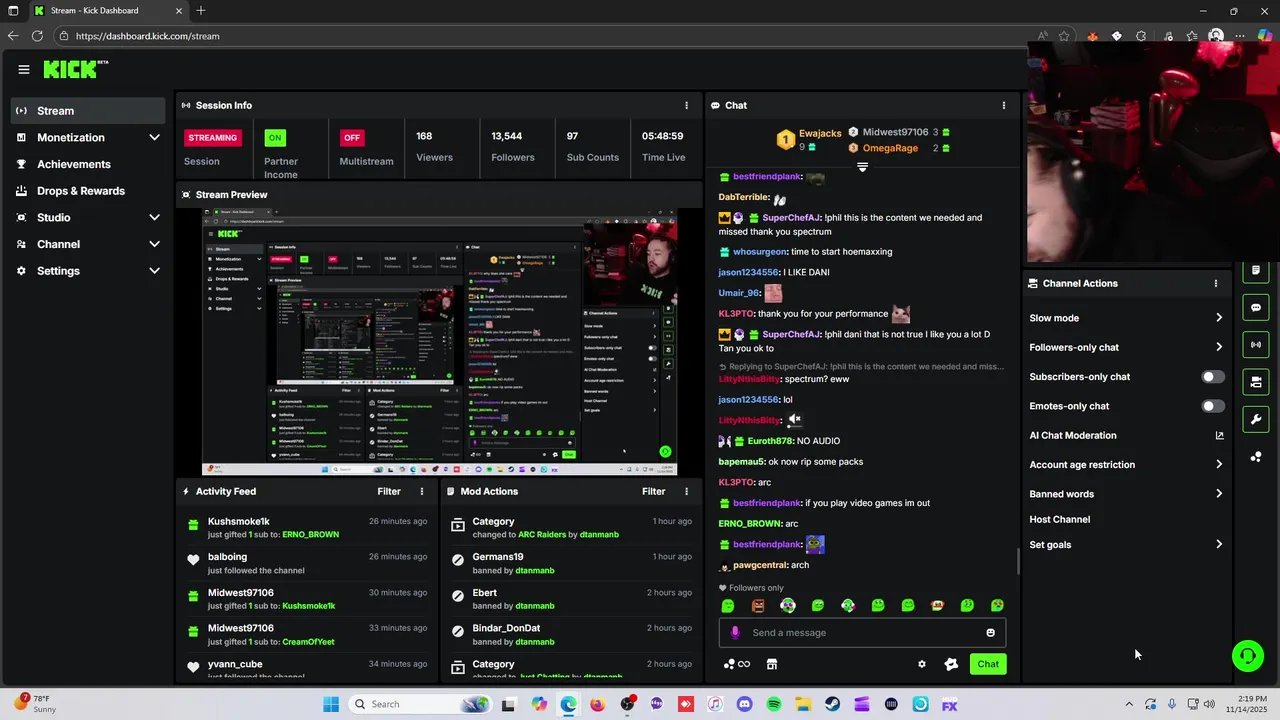The width and height of the screenshot is (1280, 720).
Task: Open chat settings gear icon
Action: click(x=922, y=664)
